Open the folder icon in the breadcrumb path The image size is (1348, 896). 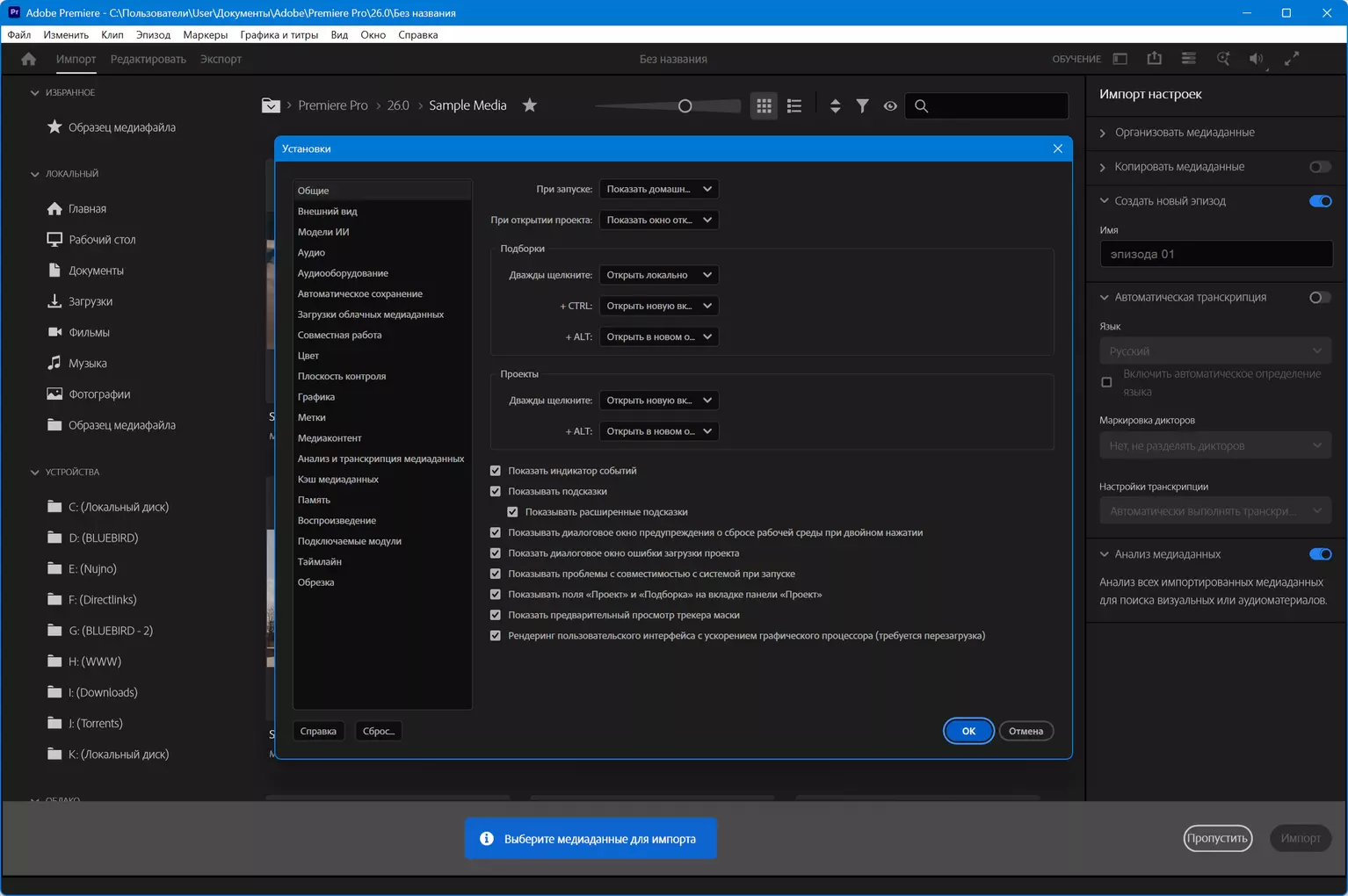click(x=271, y=105)
